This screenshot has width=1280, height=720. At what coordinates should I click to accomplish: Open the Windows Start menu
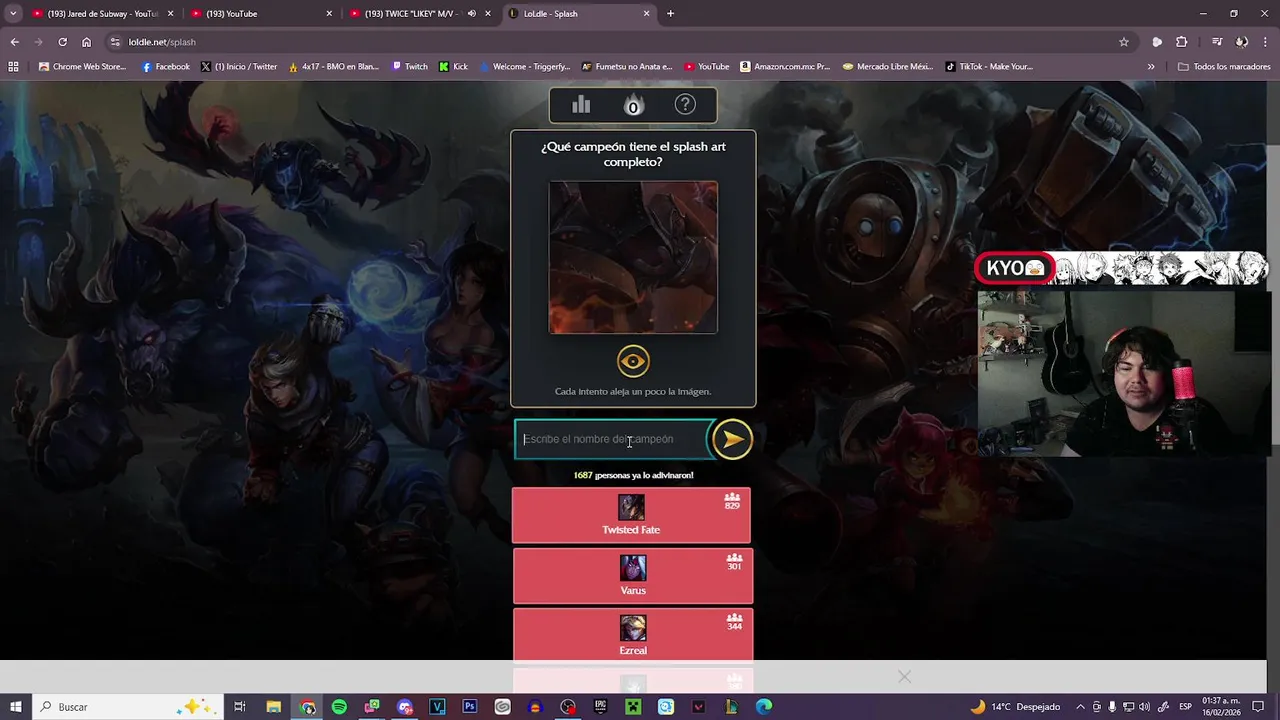click(x=15, y=707)
